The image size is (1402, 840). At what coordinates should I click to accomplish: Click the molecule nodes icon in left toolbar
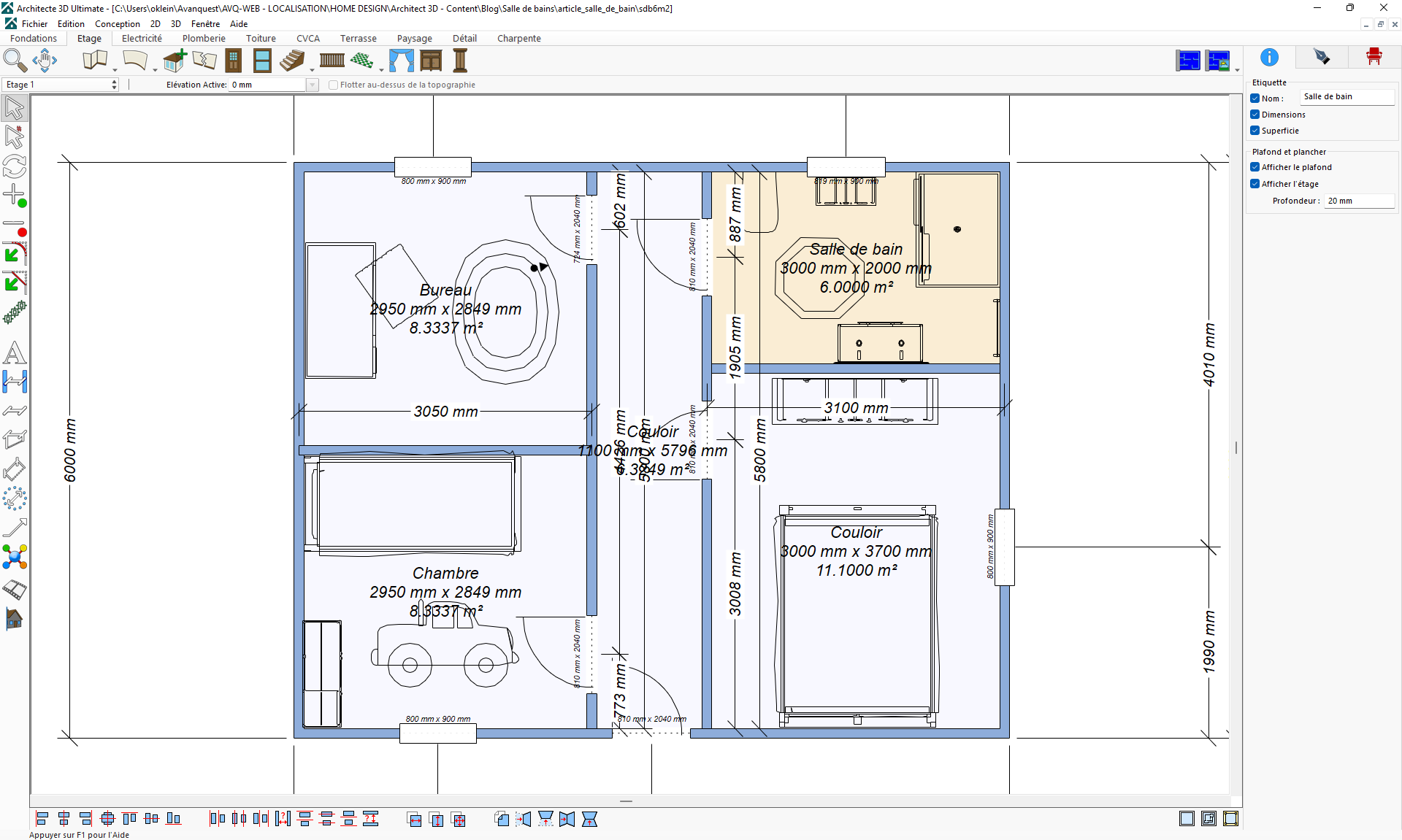[15, 558]
